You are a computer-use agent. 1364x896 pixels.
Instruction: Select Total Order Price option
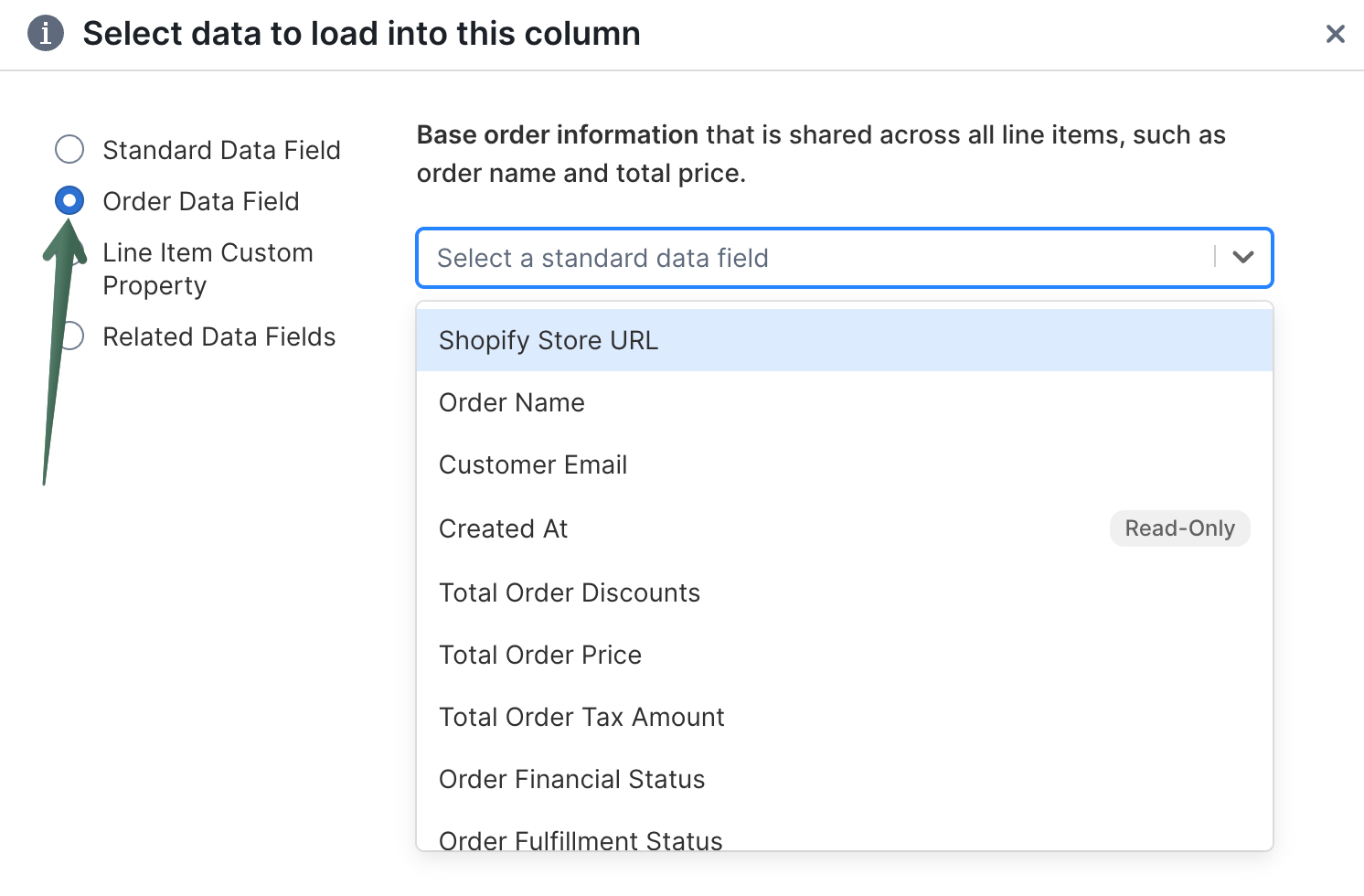pyautogui.click(x=540, y=655)
